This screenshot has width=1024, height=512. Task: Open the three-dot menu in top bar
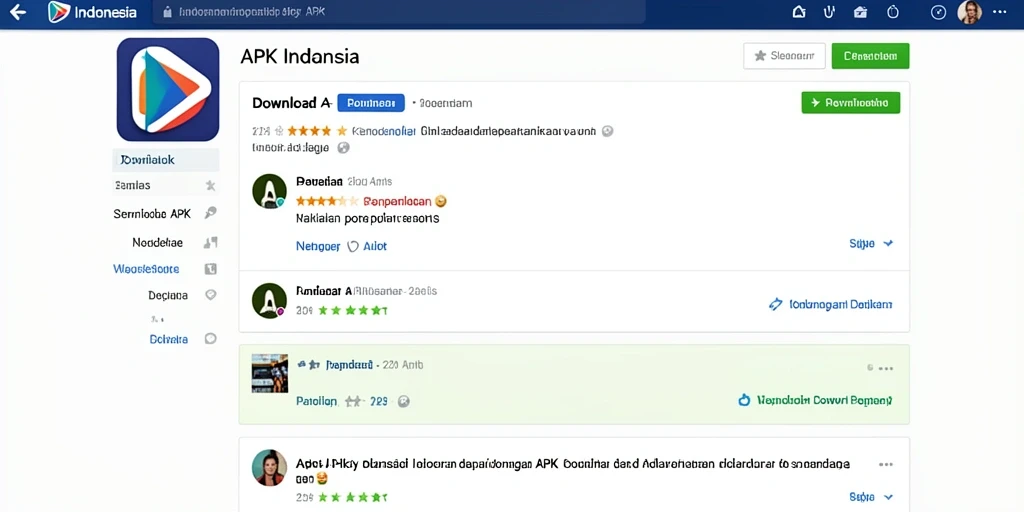[1000, 12]
